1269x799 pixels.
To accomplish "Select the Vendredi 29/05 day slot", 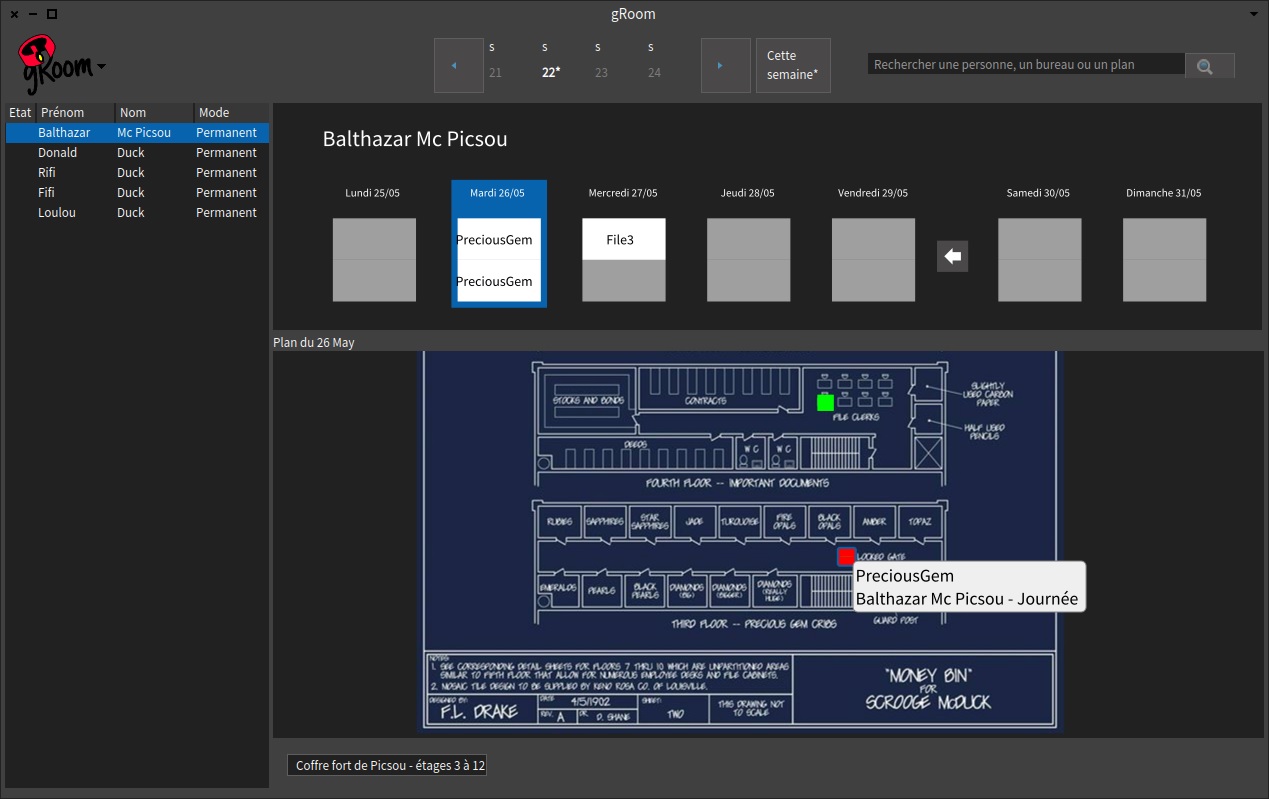I will (873, 260).
